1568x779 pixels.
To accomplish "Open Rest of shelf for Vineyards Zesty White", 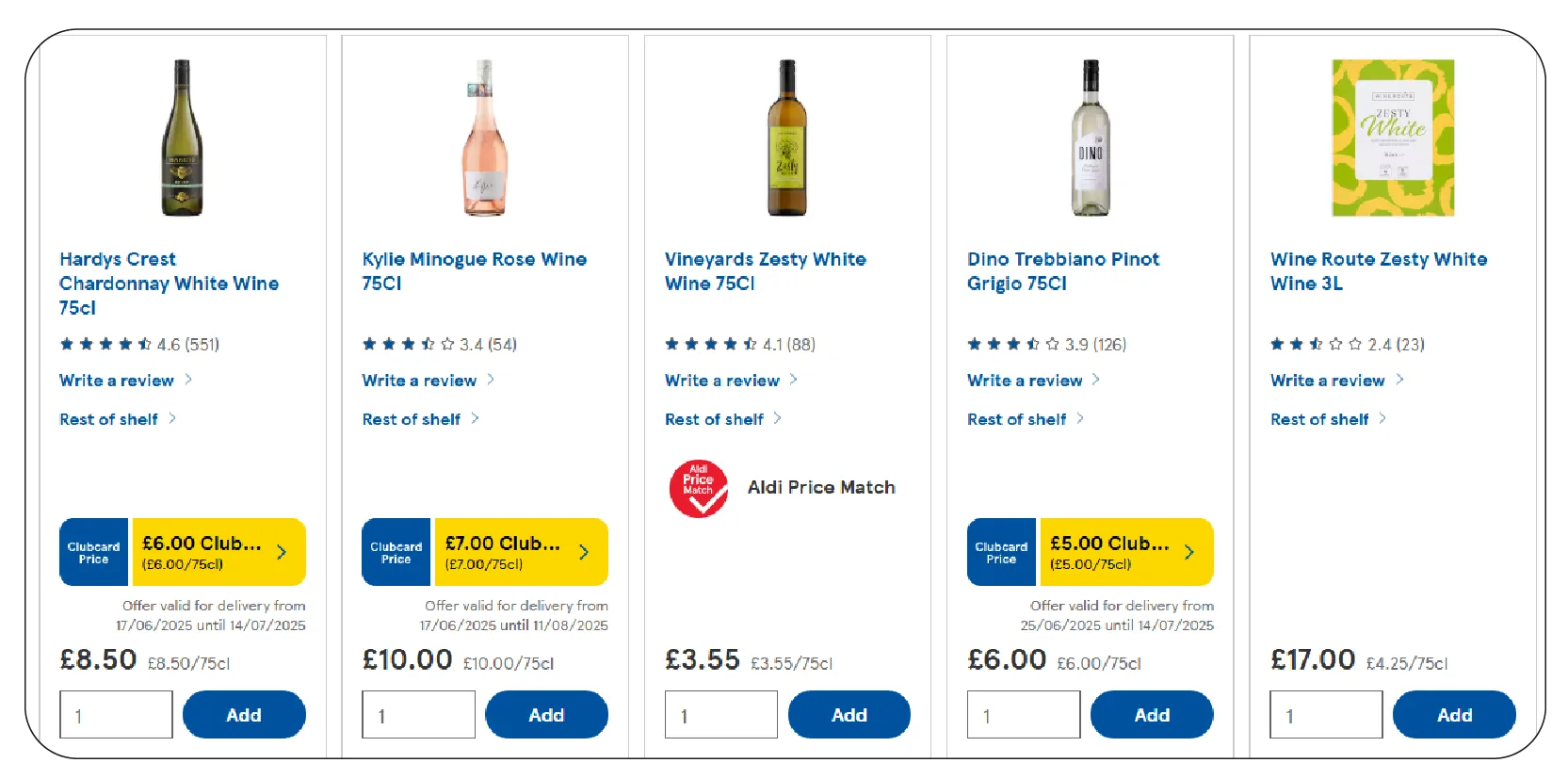I will click(x=716, y=419).
